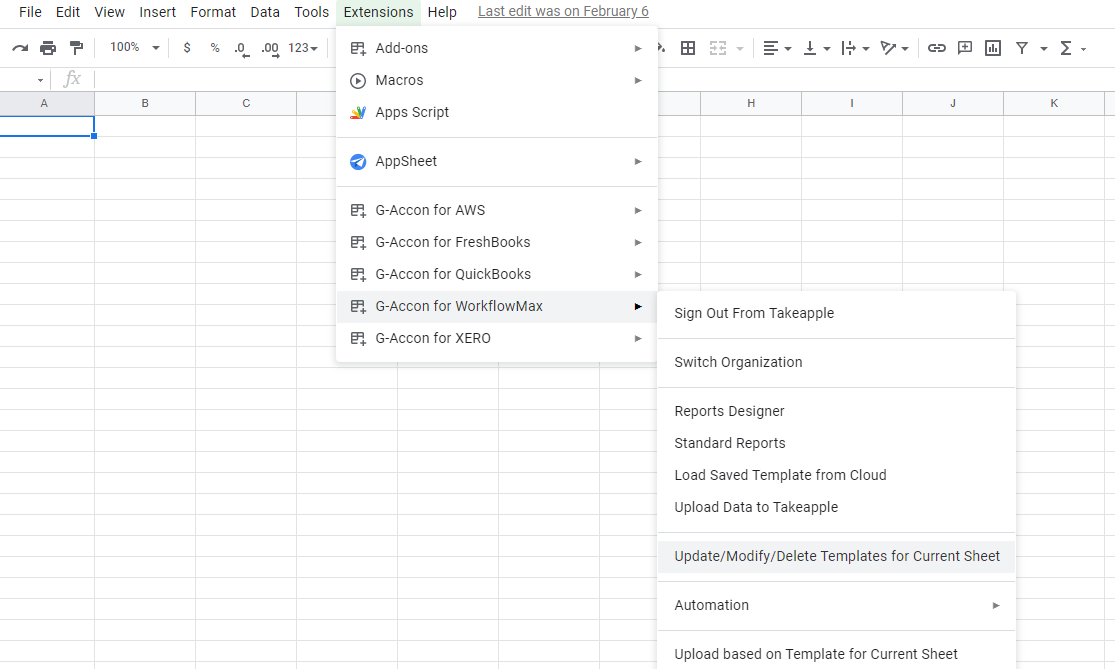
Task: Open text wrapping icon
Action: coord(848,48)
